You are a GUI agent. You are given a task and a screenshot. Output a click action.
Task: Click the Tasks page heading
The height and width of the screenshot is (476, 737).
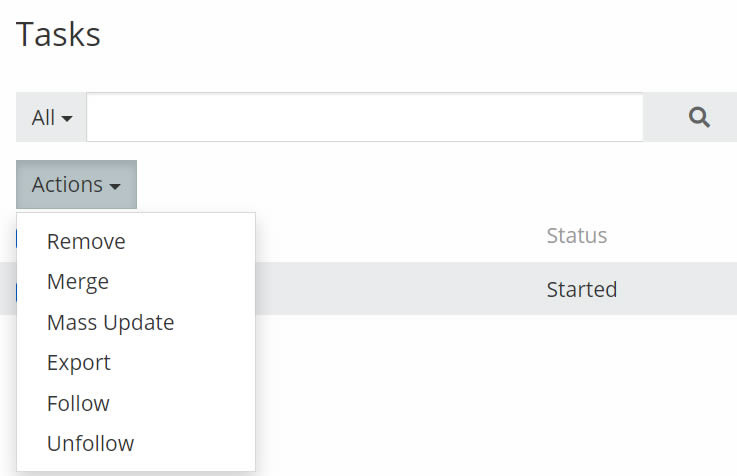click(58, 35)
